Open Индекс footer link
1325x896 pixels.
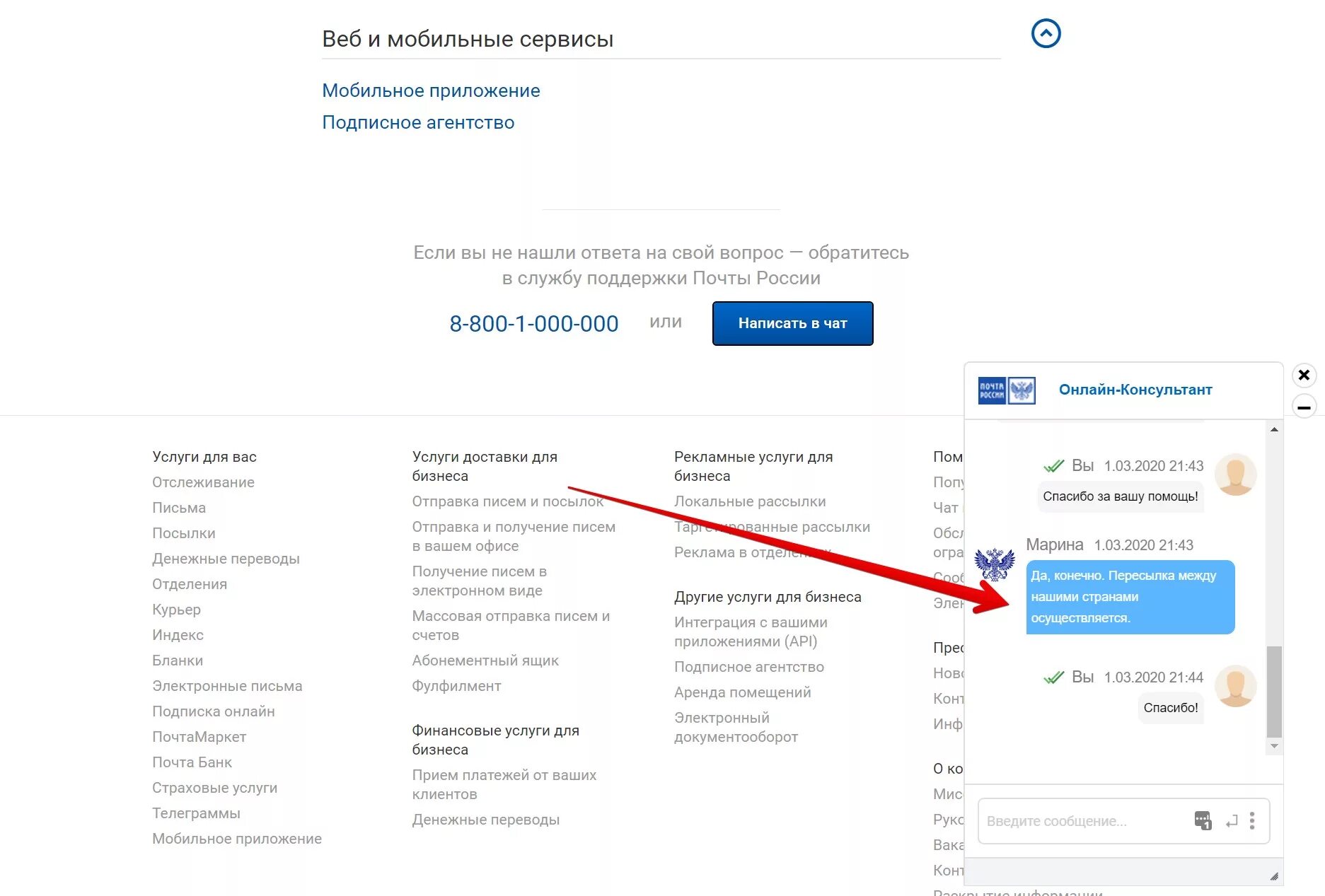click(x=178, y=635)
